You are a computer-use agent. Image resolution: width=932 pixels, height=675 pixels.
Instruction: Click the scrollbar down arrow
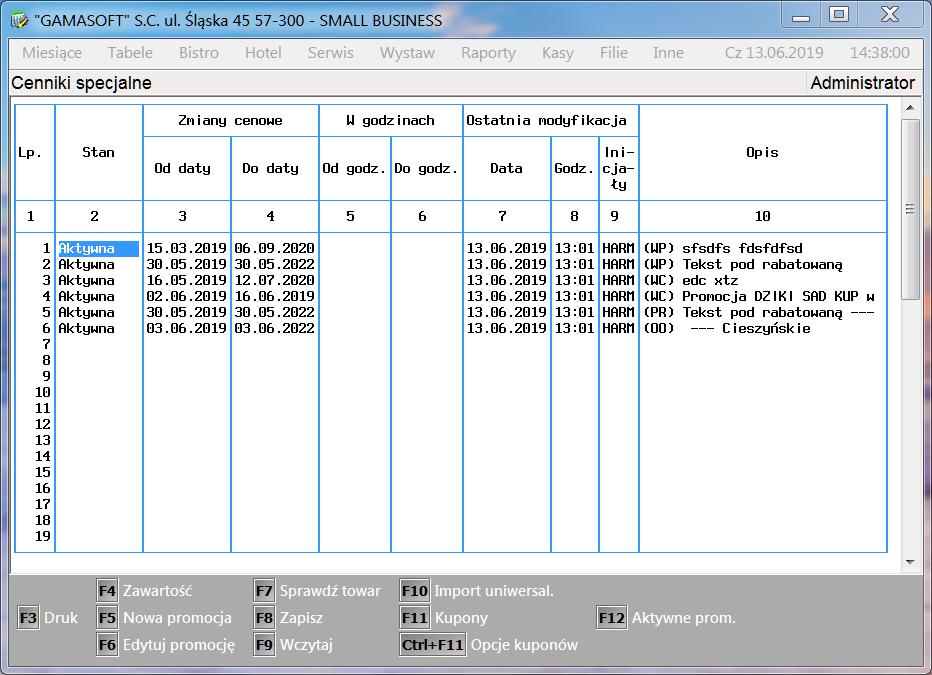(x=910, y=562)
